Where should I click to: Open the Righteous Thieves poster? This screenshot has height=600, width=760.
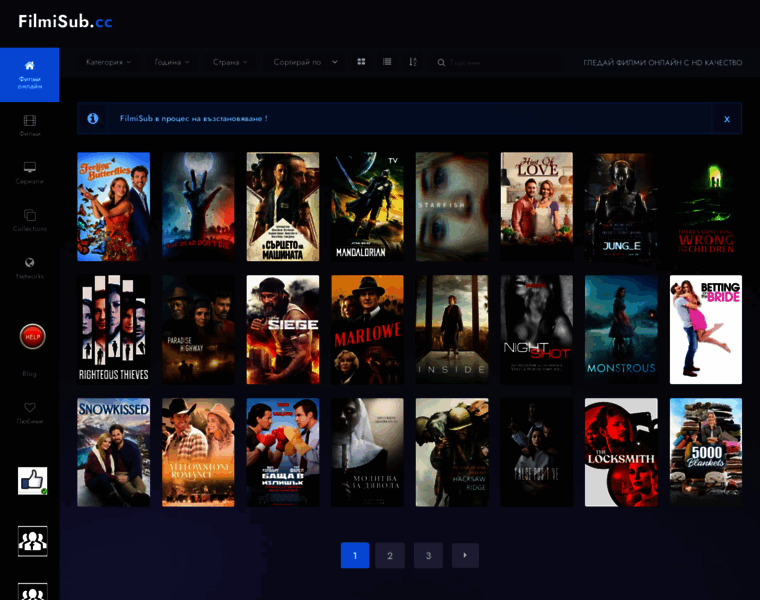(x=113, y=330)
